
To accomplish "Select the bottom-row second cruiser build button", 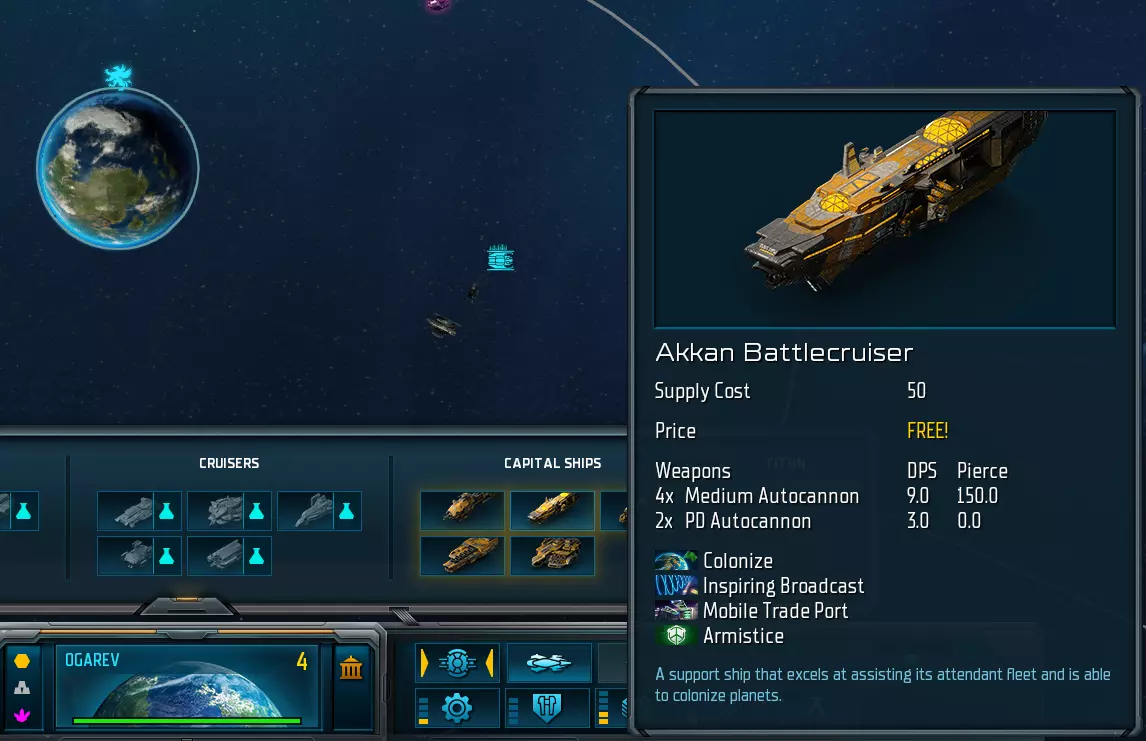I will tap(216, 556).
